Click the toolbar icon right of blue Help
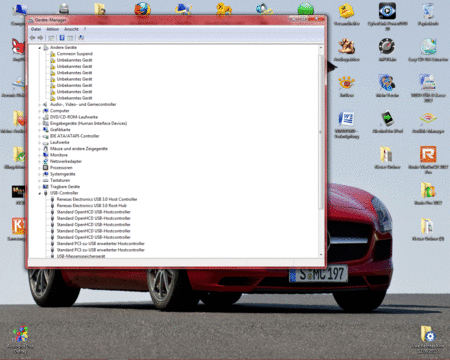The image size is (450, 360). pyautogui.click(x=70, y=38)
